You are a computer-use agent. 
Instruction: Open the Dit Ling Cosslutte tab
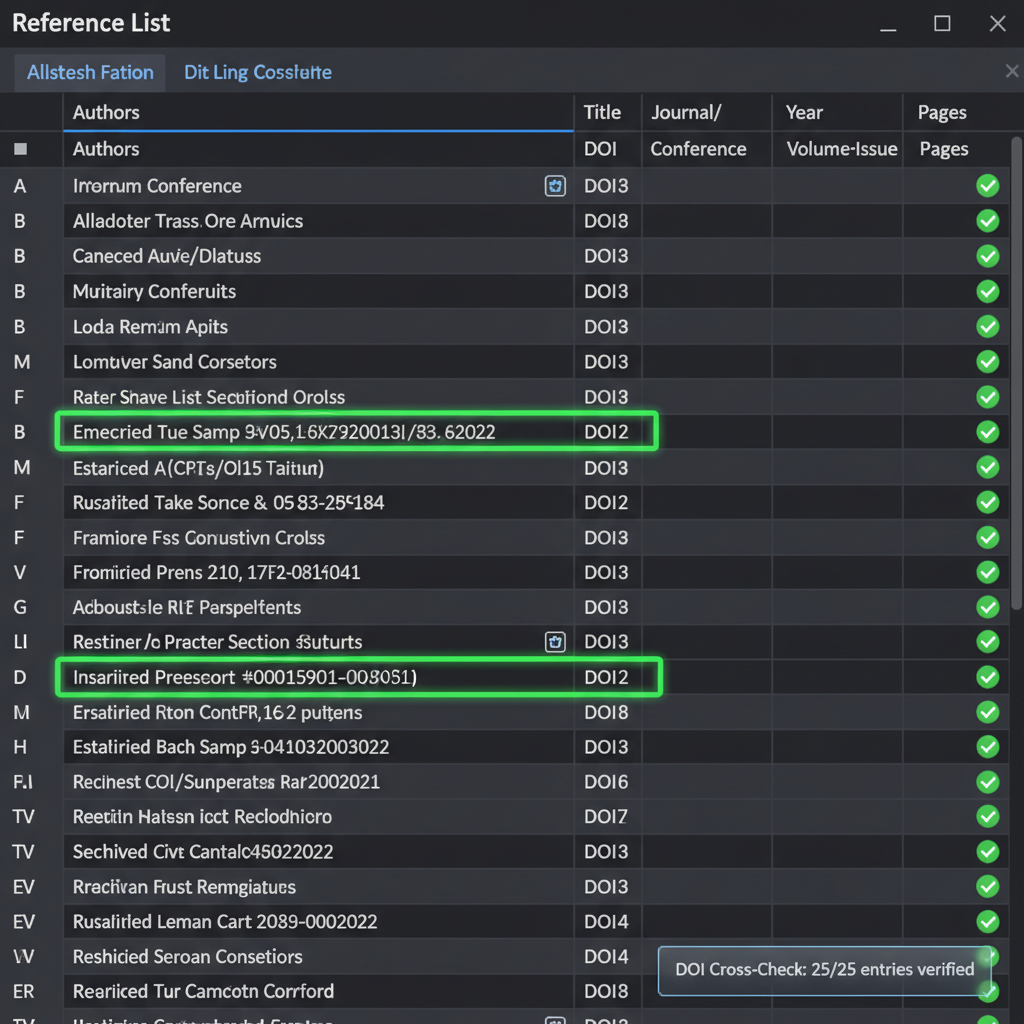pyautogui.click(x=257, y=72)
